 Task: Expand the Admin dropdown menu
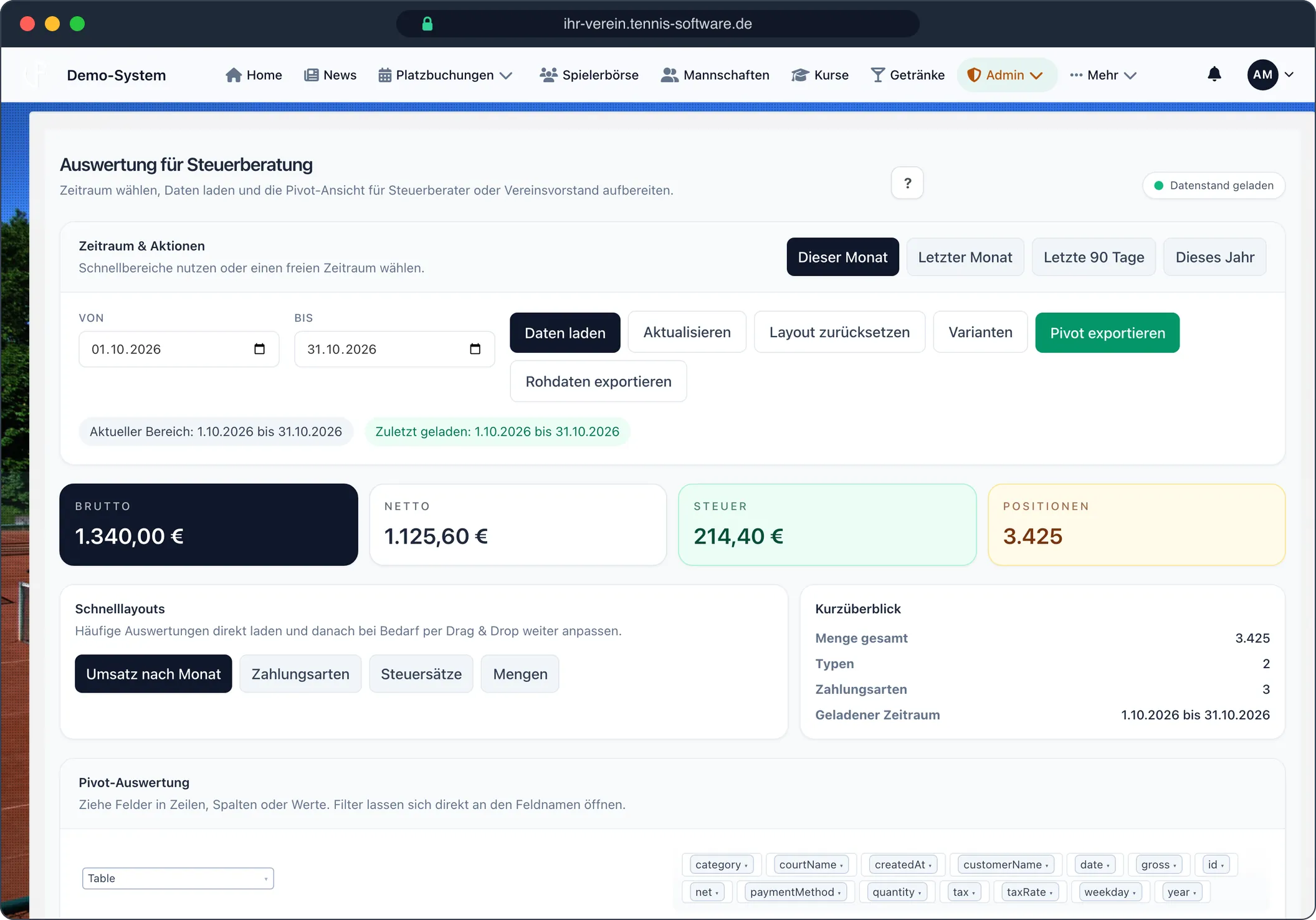(1006, 75)
